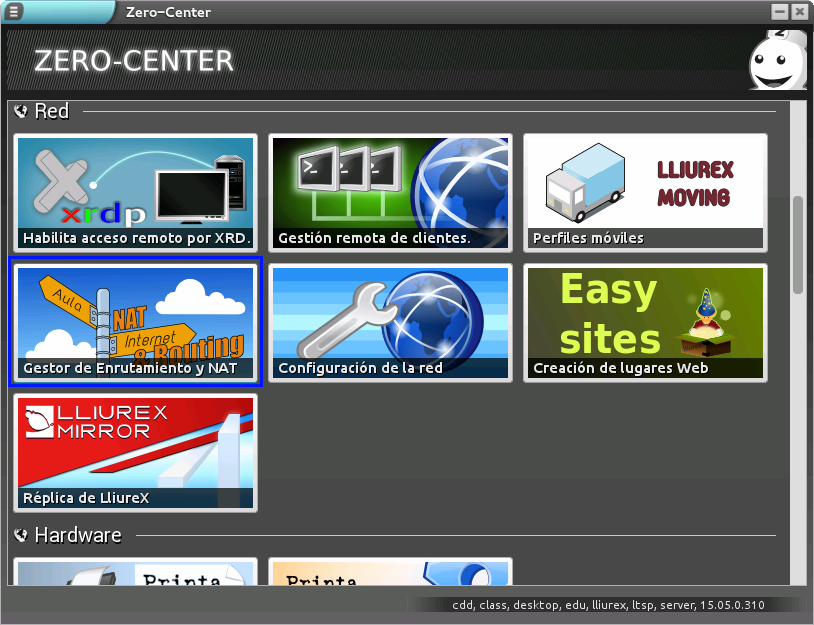Close the Zero-Center window

799,12
